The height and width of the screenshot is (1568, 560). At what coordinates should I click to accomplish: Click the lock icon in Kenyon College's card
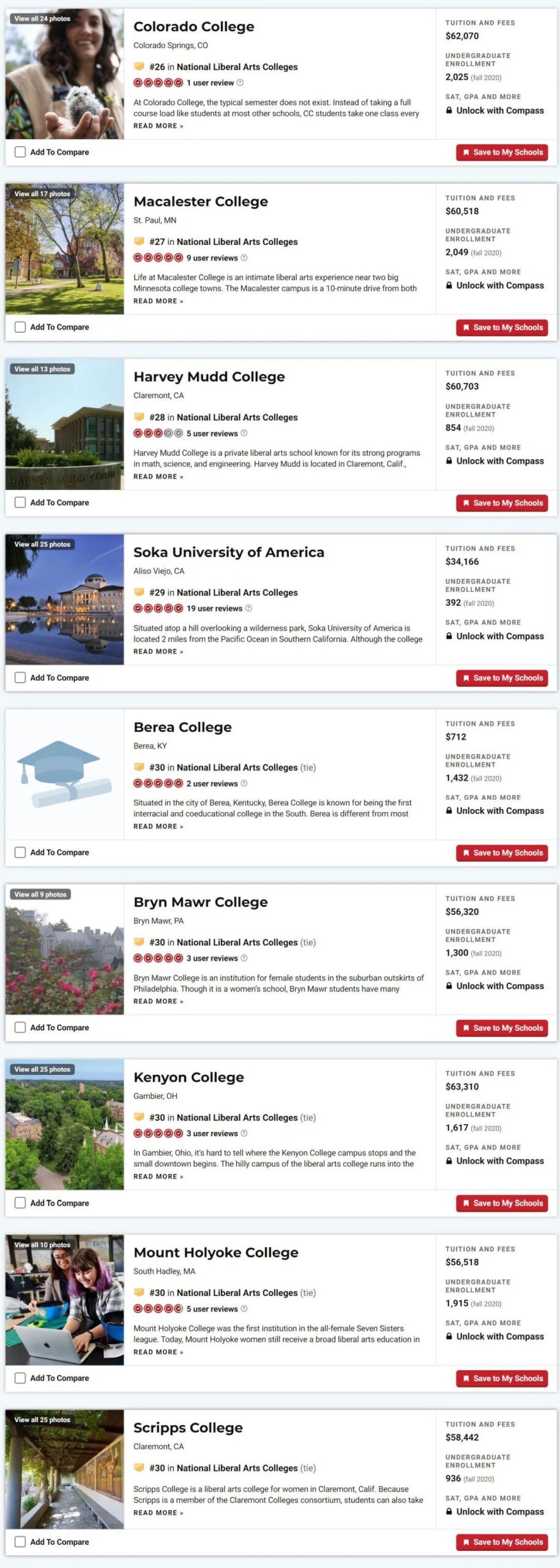coord(449,1161)
